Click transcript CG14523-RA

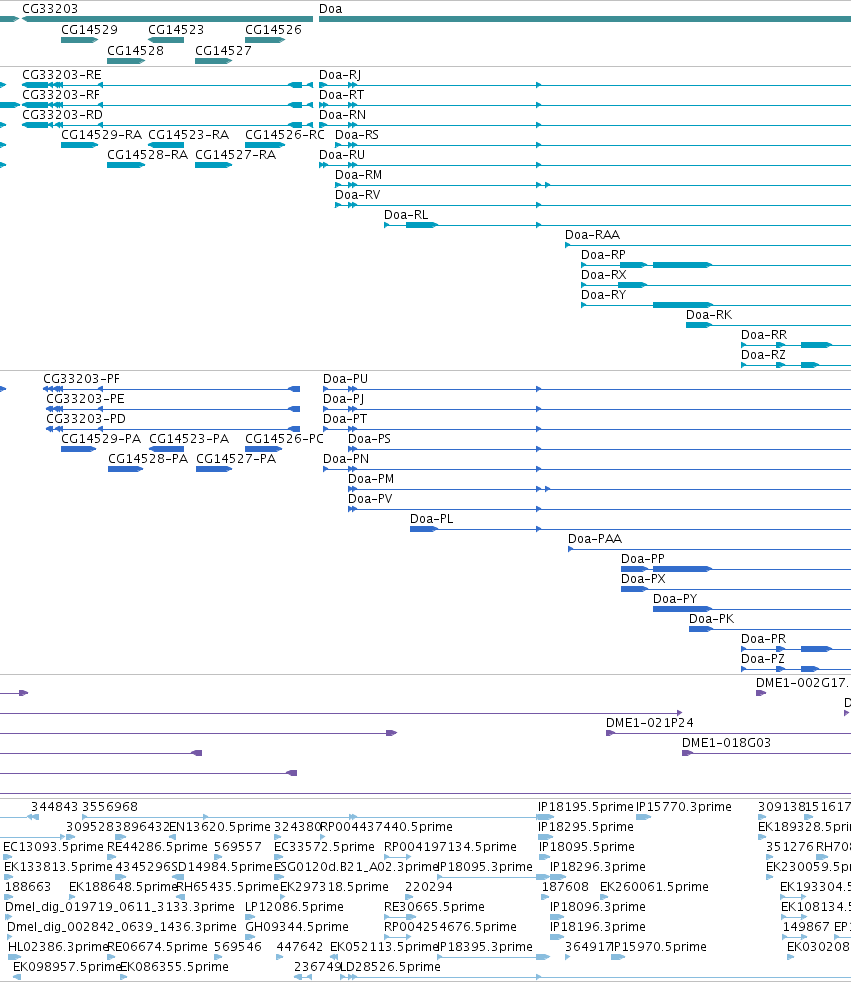coord(188,135)
